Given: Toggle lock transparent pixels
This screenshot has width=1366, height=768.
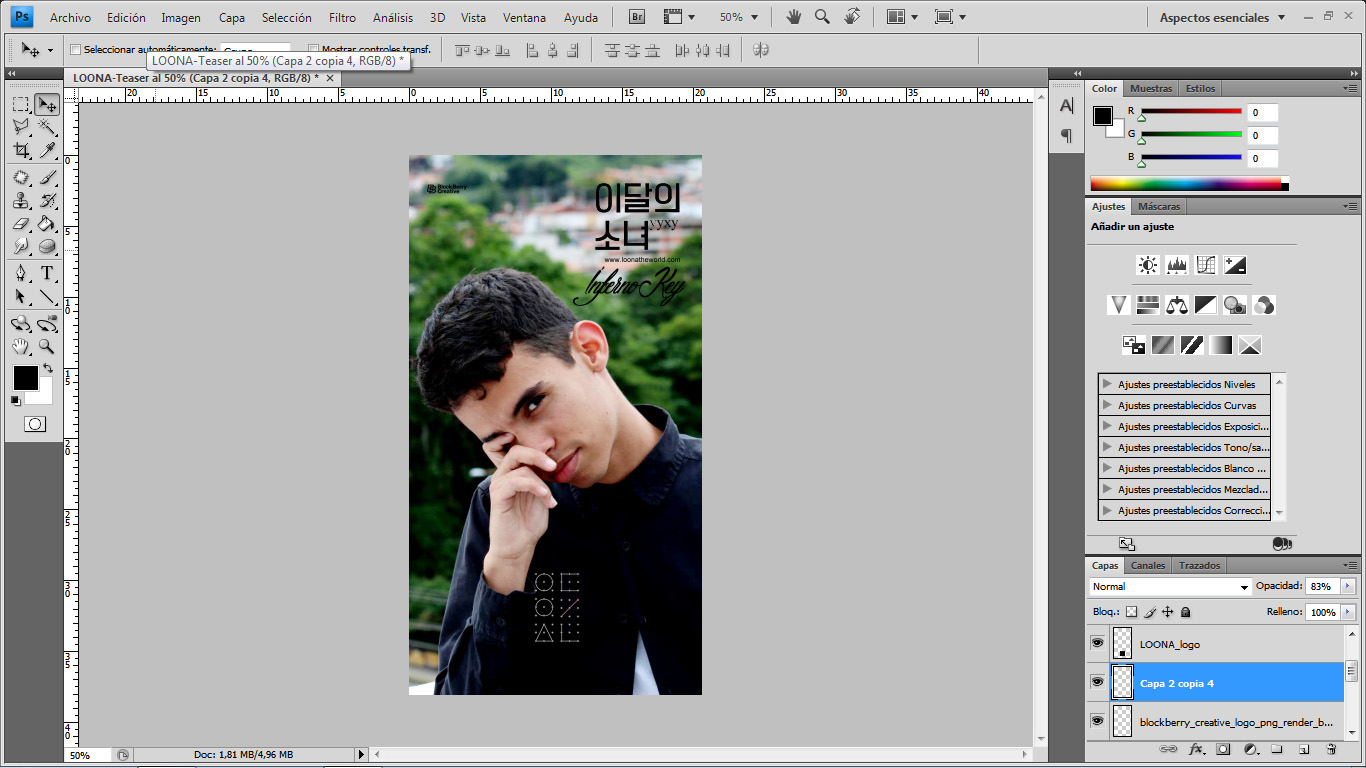Looking at the screenshot, I should coord(1131,611).
